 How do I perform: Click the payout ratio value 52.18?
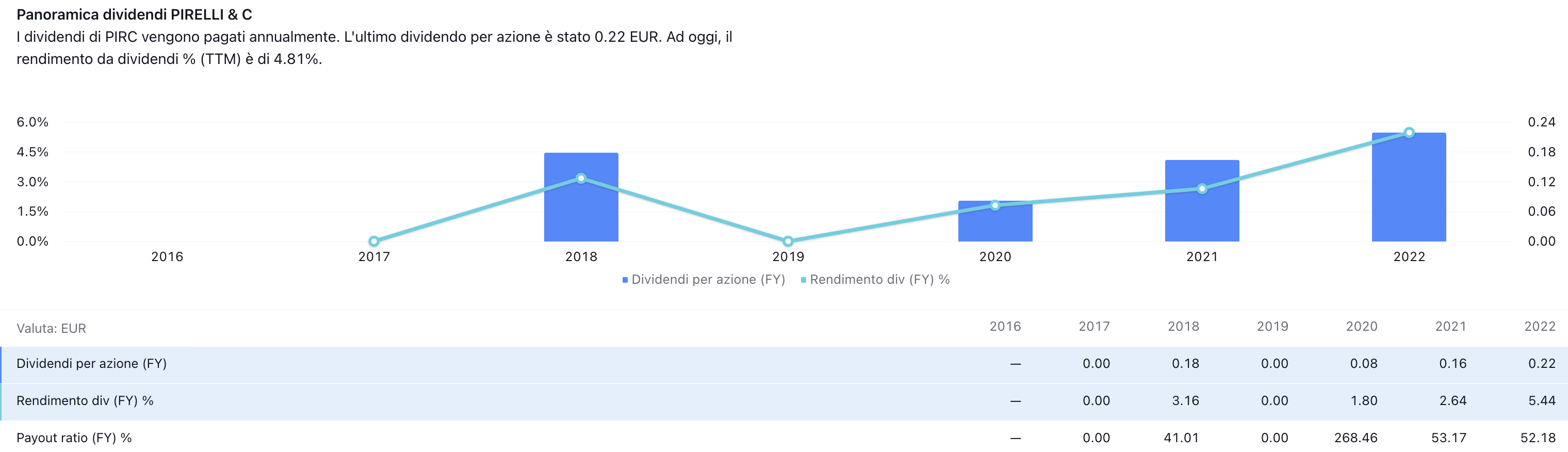tap(1538, 438)
